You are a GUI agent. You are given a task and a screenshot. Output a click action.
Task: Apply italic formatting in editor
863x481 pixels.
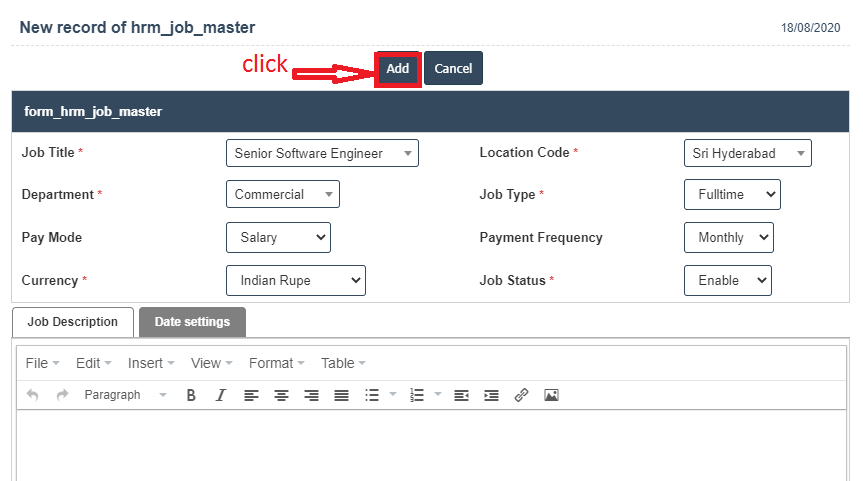tap(221, 395)
